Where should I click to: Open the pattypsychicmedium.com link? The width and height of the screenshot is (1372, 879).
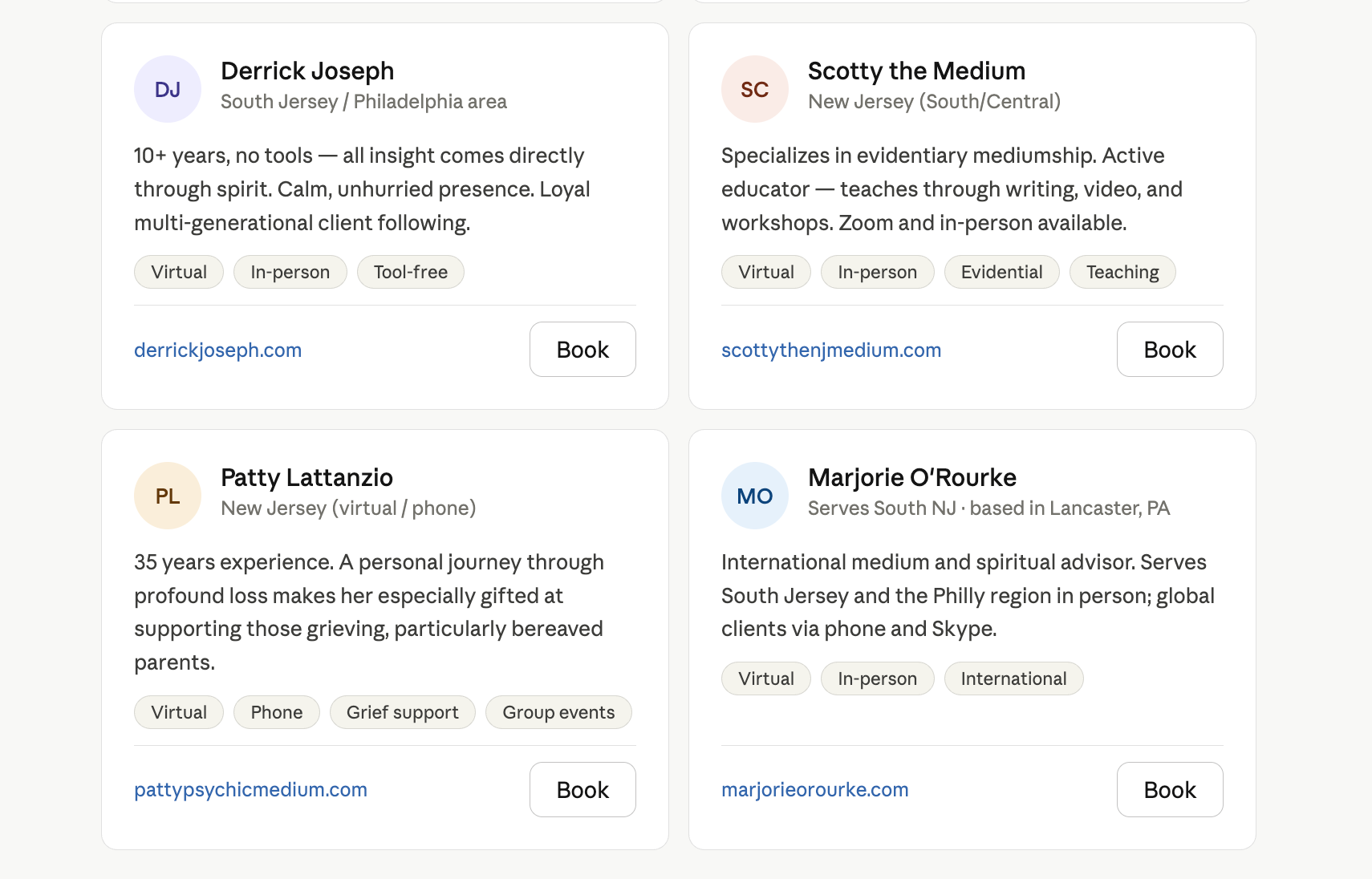tap(251, 790)
